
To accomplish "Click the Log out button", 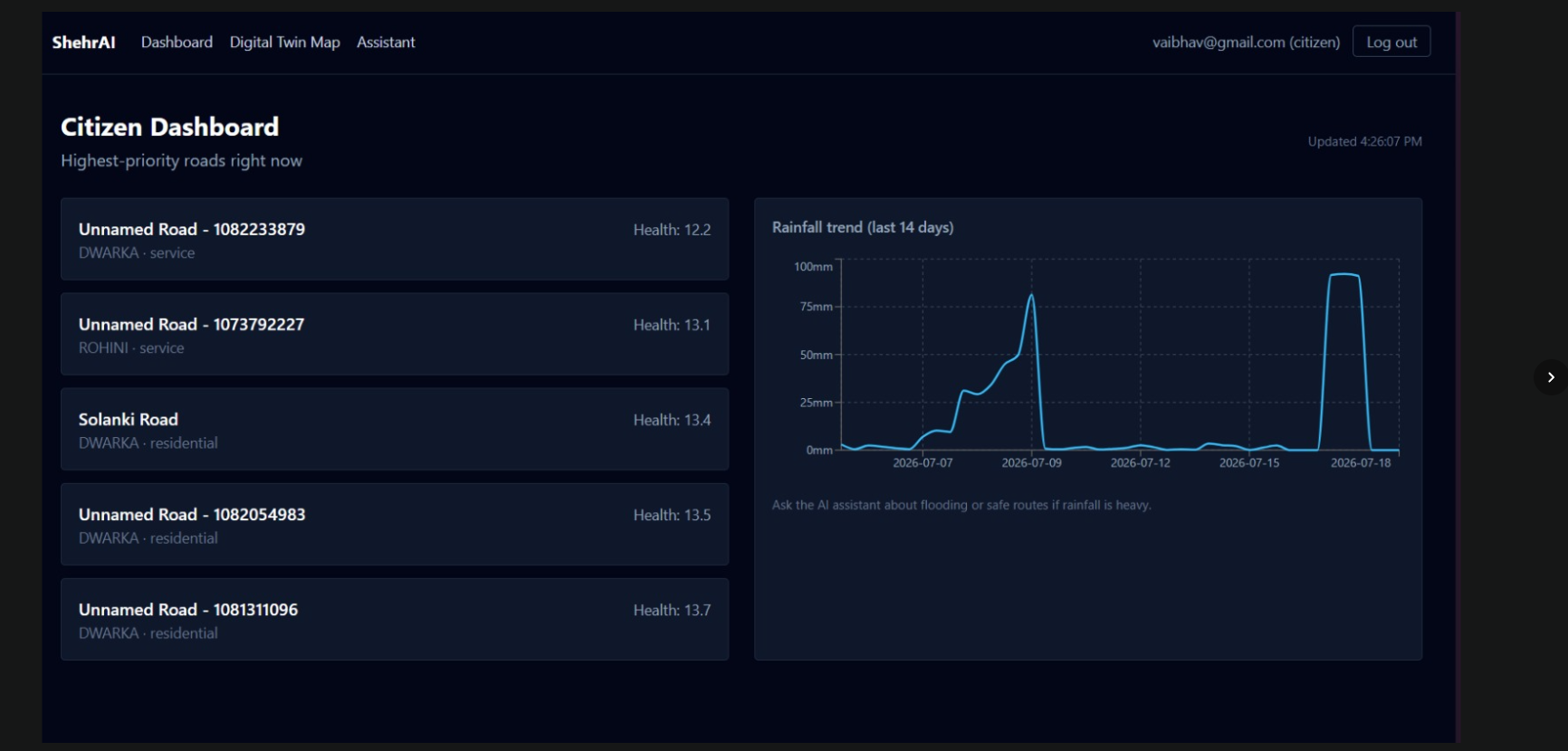I will pos(1391,42).
